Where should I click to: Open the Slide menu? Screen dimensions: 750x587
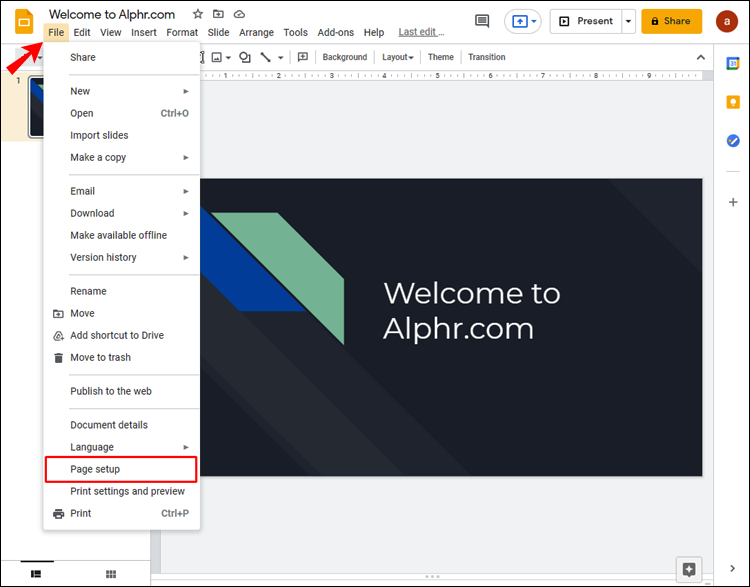pos(218,33)
